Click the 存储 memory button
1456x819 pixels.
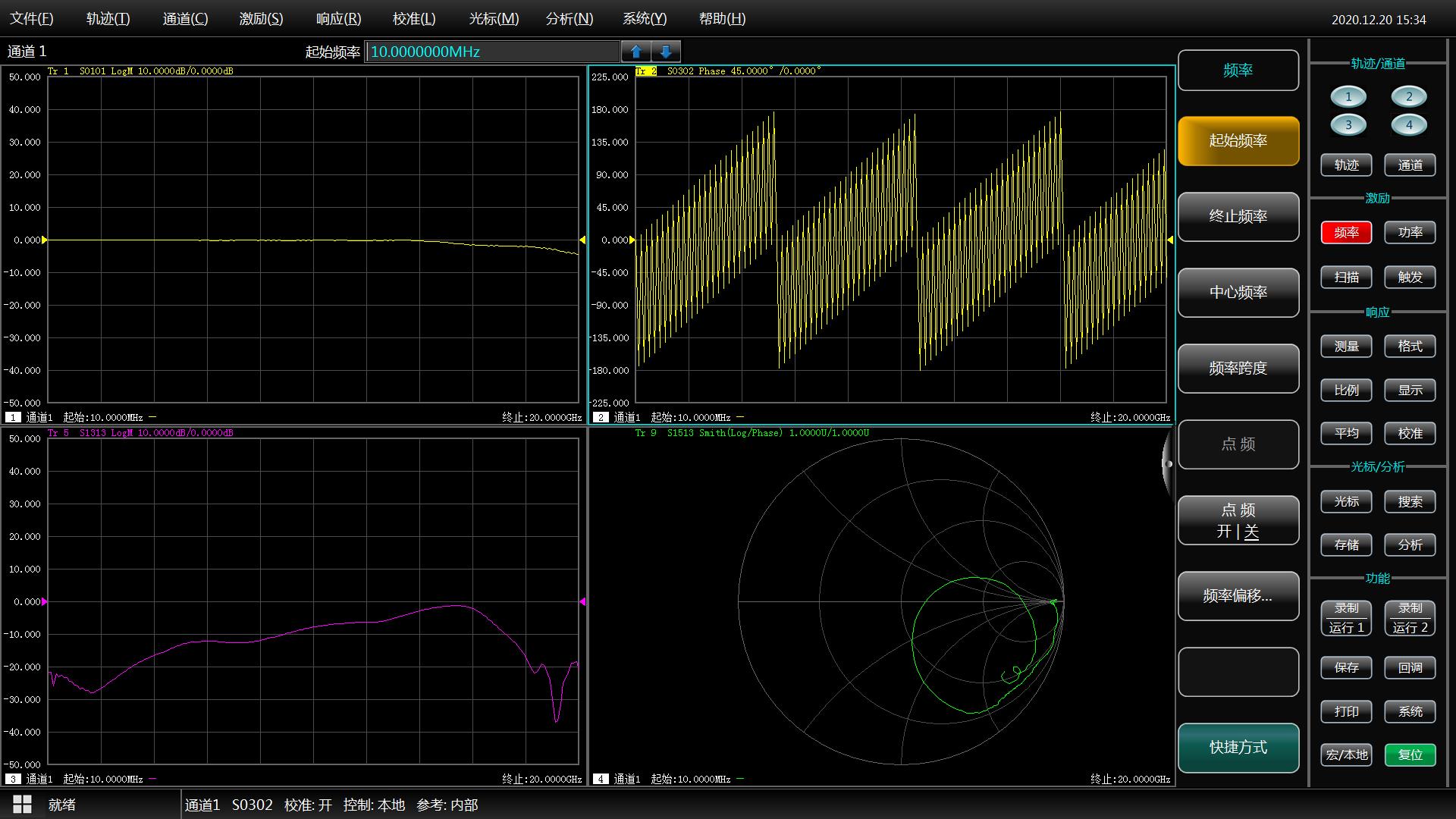tap(1347, 544)
